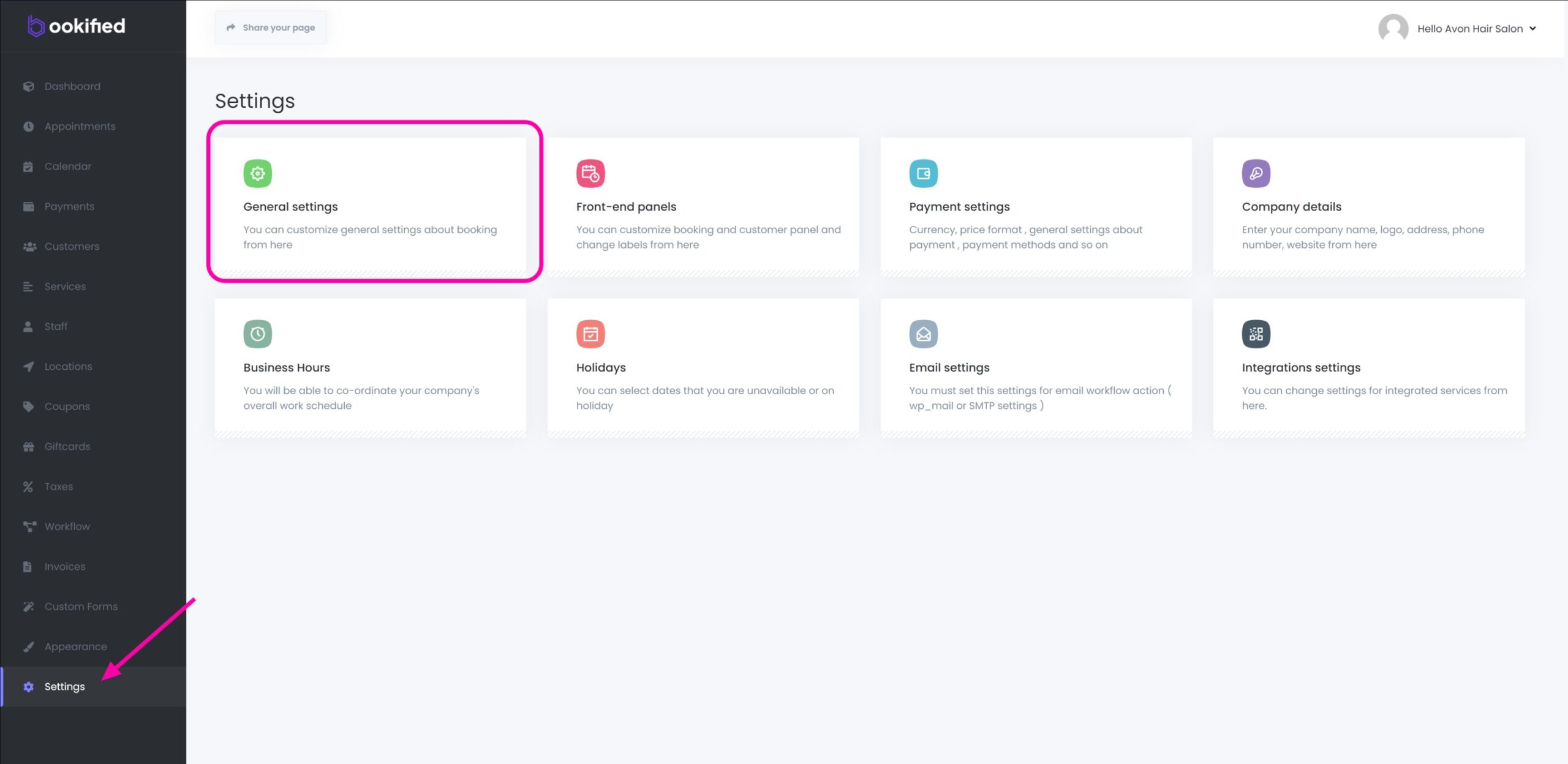
Task: Click the Custom Forms wand icon
Action: [x=28, y=607]
